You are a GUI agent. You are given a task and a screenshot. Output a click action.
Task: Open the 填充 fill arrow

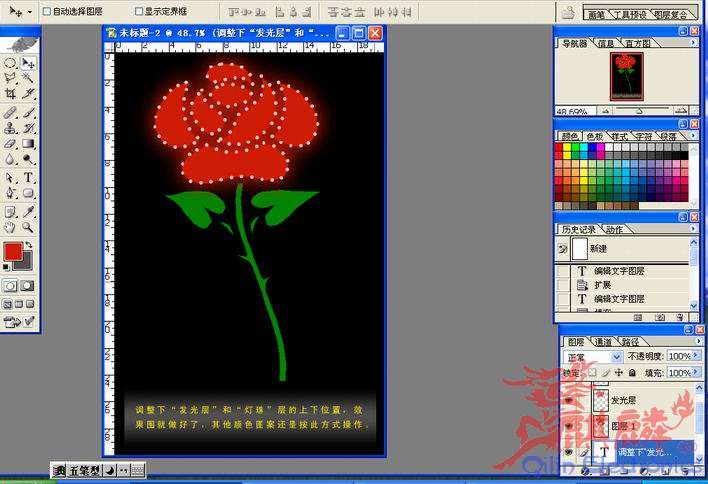(x=697, y=372)
